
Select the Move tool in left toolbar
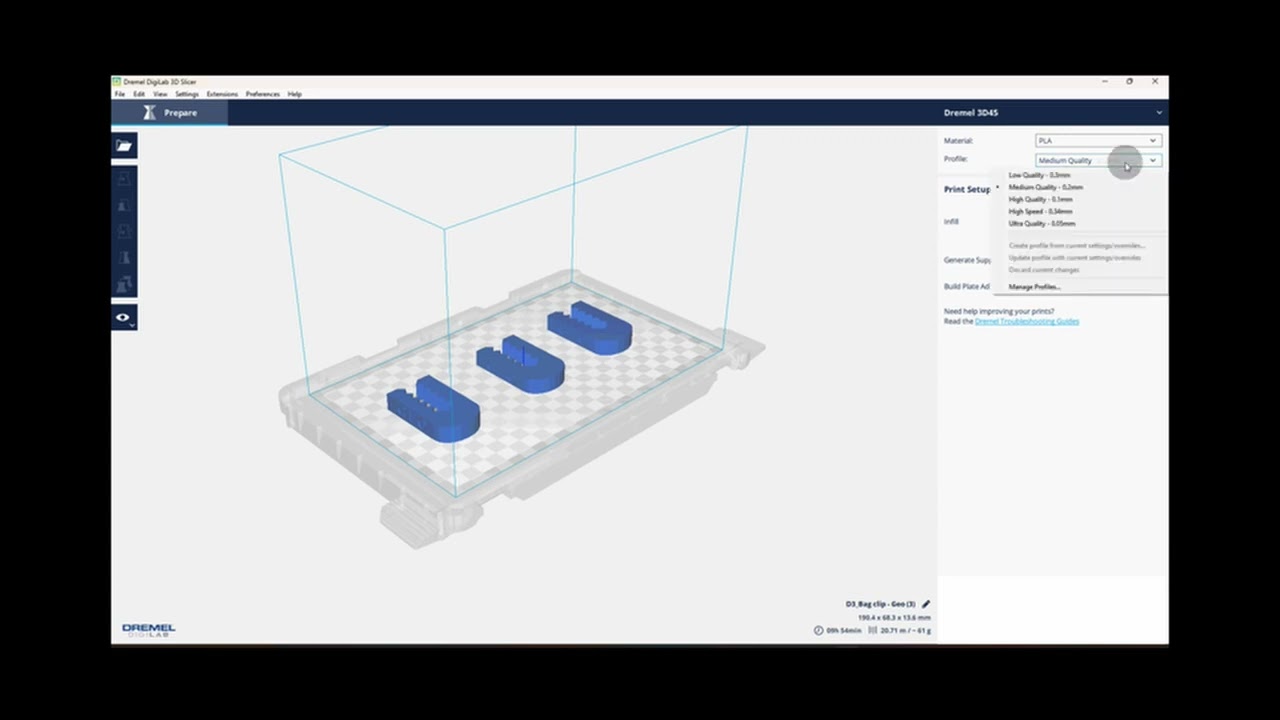[124, 180]
